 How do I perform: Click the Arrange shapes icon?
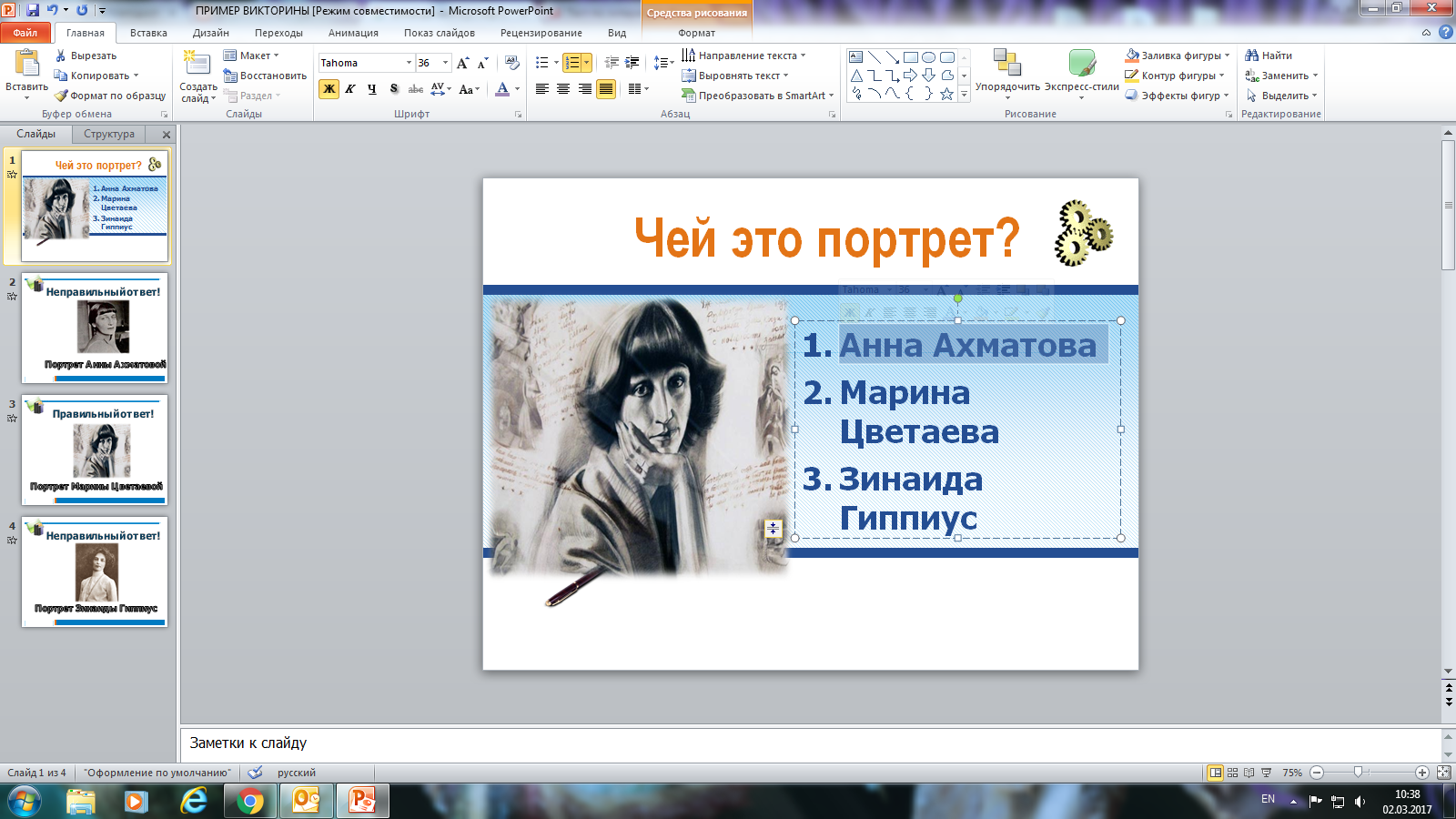click(1007, 63)
